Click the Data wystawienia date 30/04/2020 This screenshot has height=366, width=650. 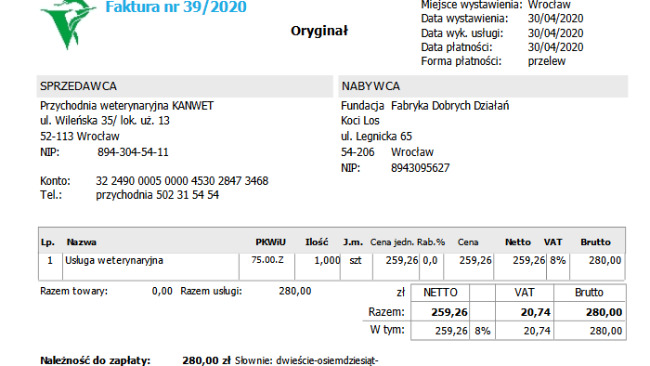pos(555,19)
